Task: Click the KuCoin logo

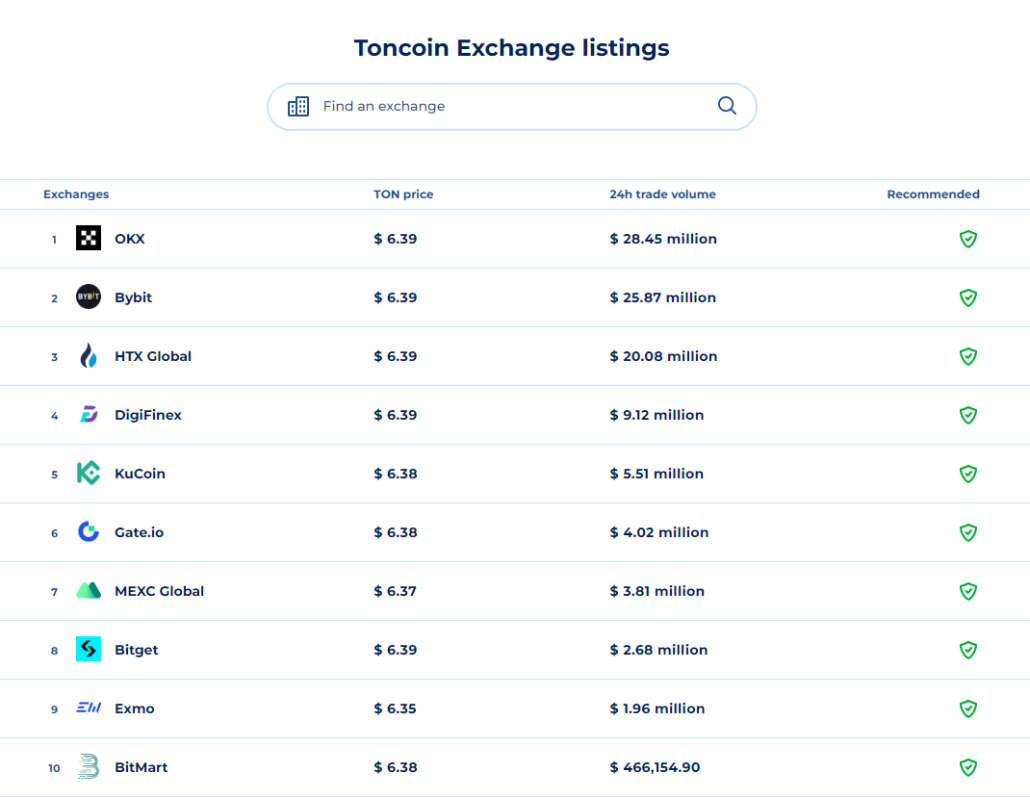Action: click(88, 473)
